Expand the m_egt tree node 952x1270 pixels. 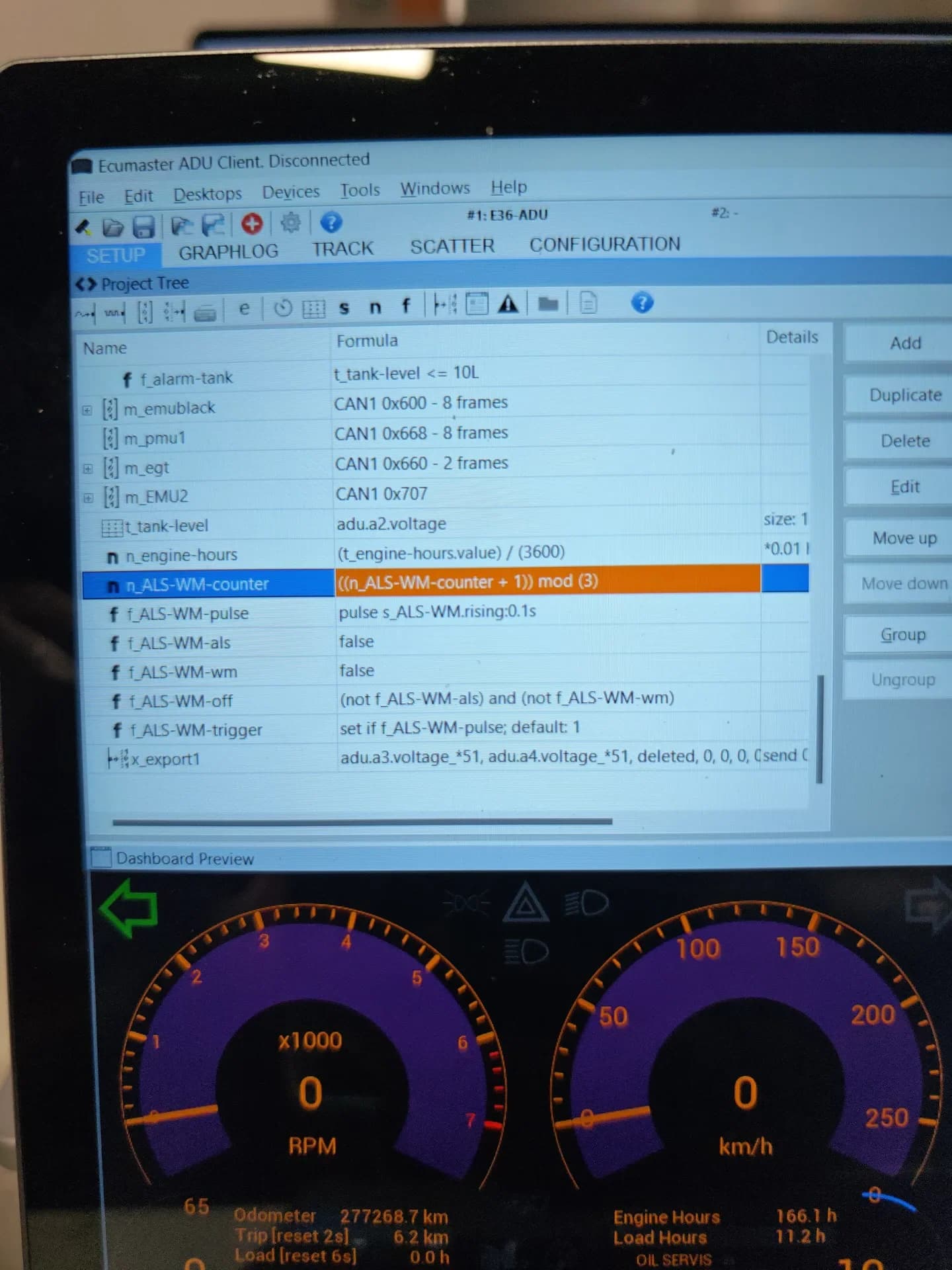tap(88, 469)
